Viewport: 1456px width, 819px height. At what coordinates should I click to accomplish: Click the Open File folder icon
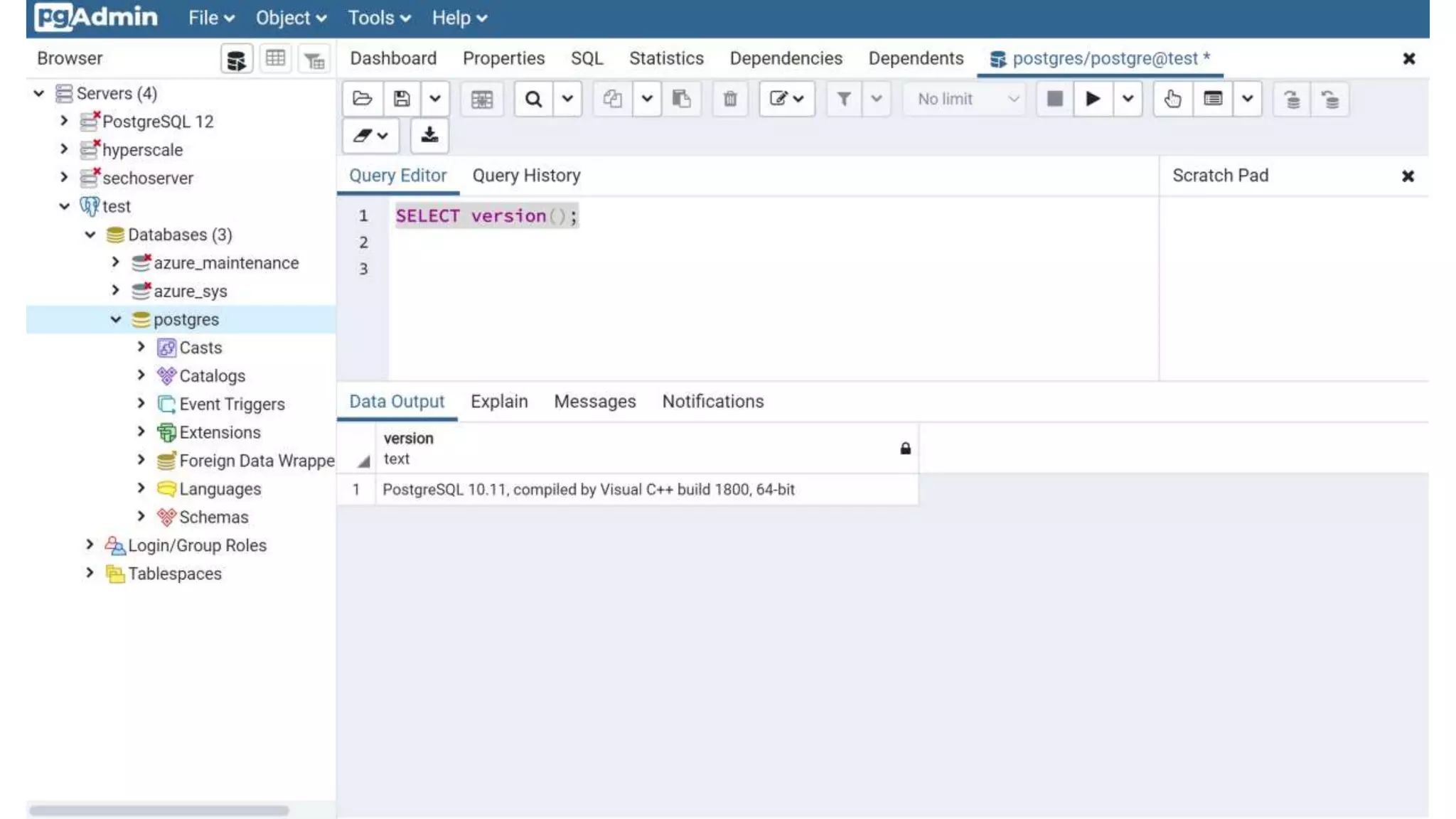363,99
